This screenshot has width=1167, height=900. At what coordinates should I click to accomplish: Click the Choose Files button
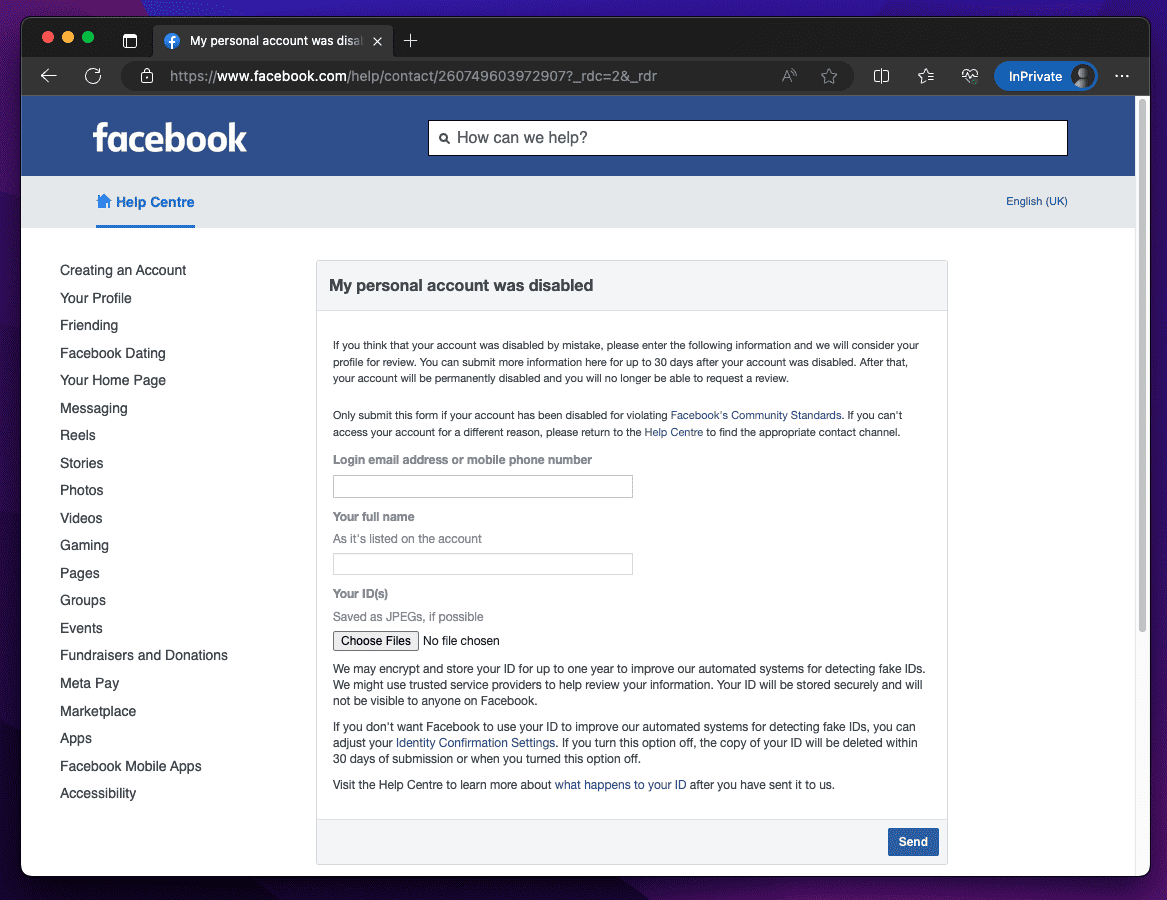(x=375, y=641)
